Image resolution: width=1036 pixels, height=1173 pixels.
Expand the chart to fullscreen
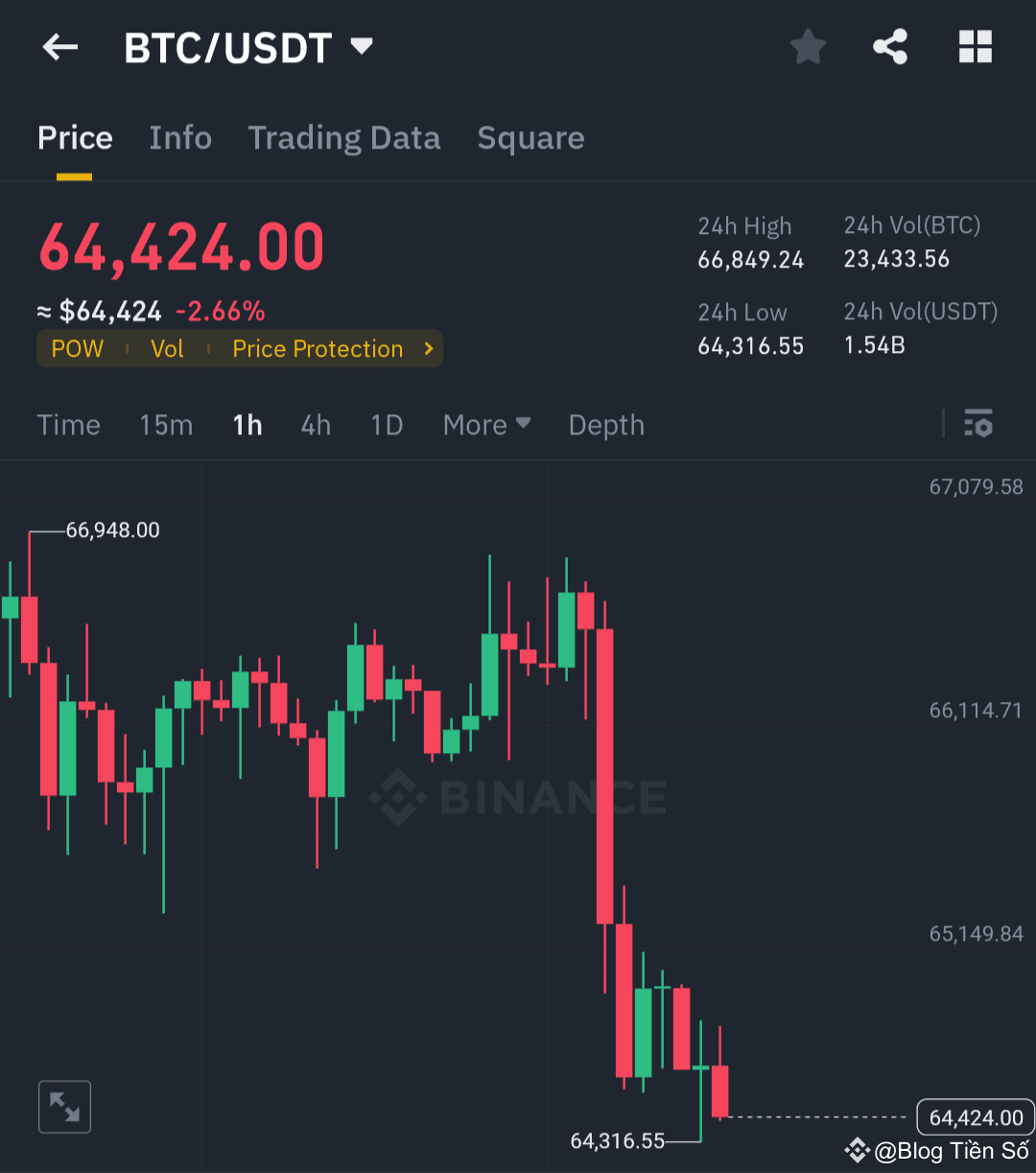point(63,1106)
